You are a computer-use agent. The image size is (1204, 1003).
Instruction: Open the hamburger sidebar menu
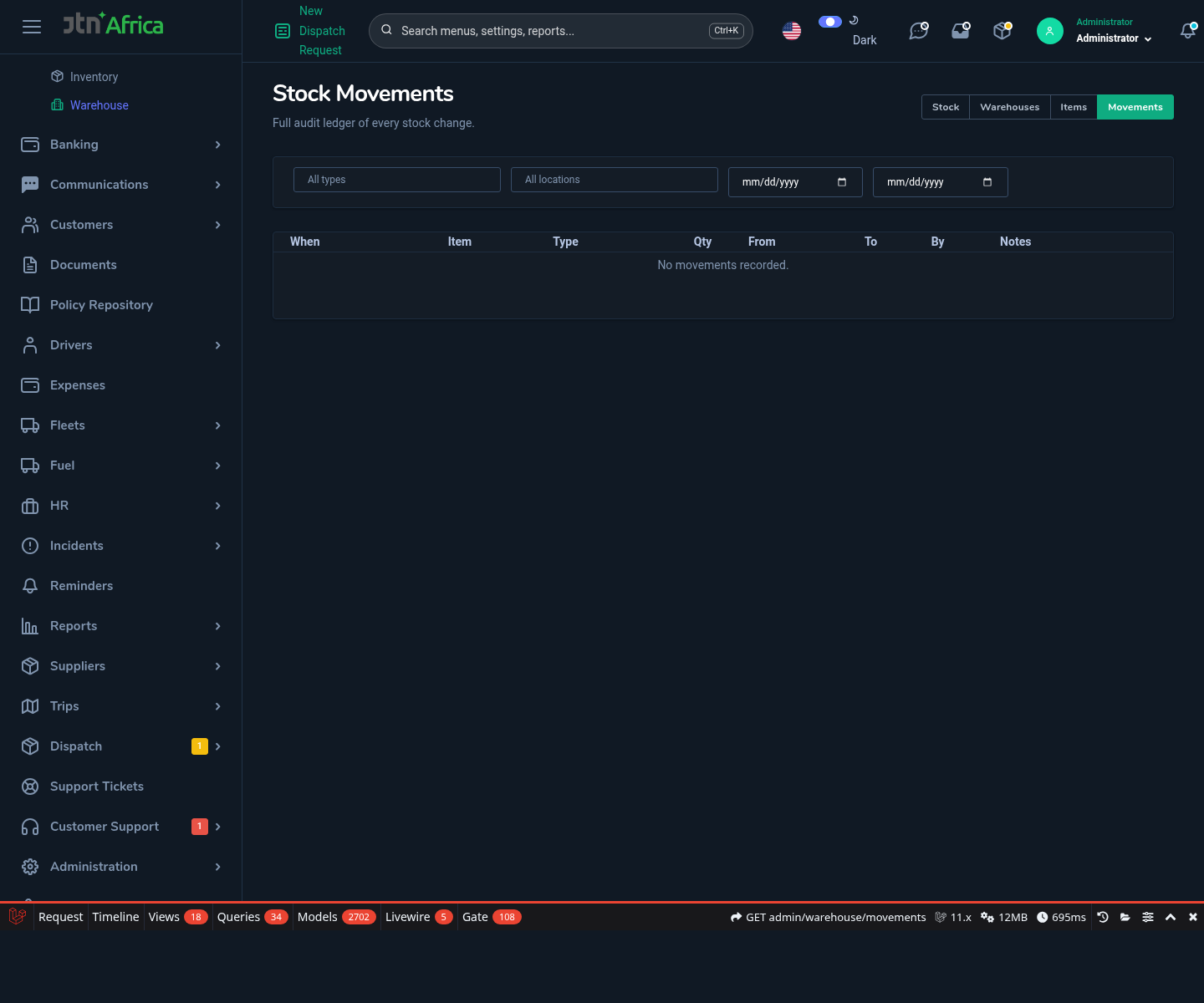point(32,27)
